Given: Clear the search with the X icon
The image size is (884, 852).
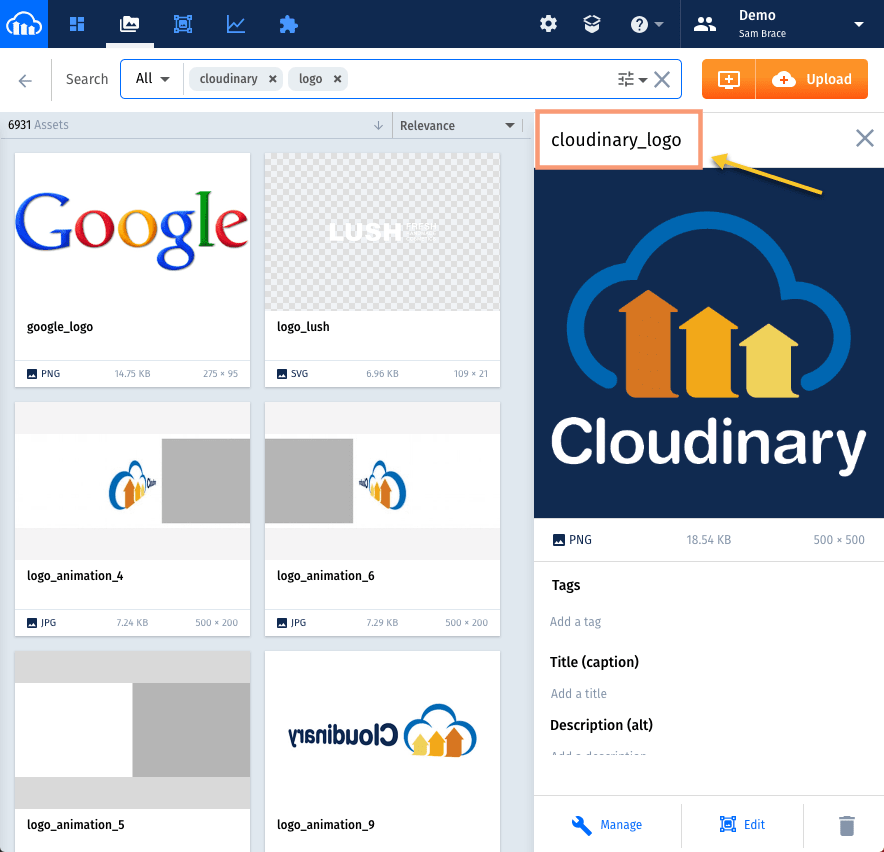Looking at the screenshot, I should pyautogui.click(x=661, y=79).
